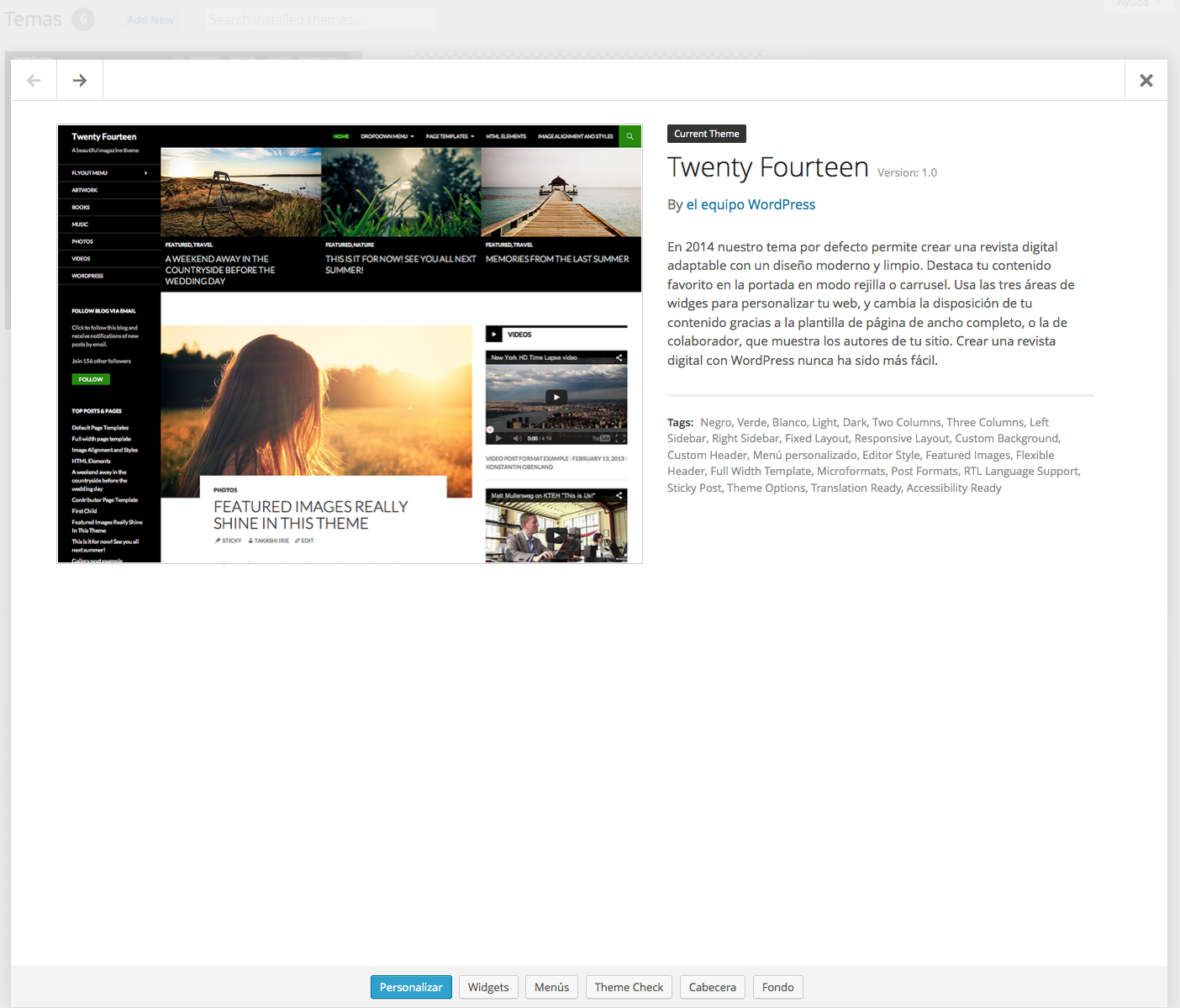The image size is (1180, 1008).
Task: Click the 'Version: 1.0' text
Action: click(x=907, y=172)
